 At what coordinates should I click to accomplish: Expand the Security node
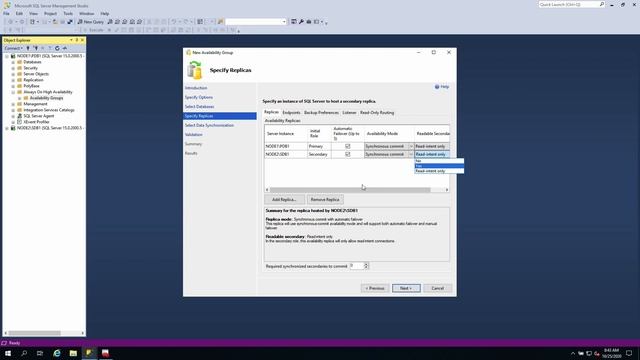(x=13, y=68)
